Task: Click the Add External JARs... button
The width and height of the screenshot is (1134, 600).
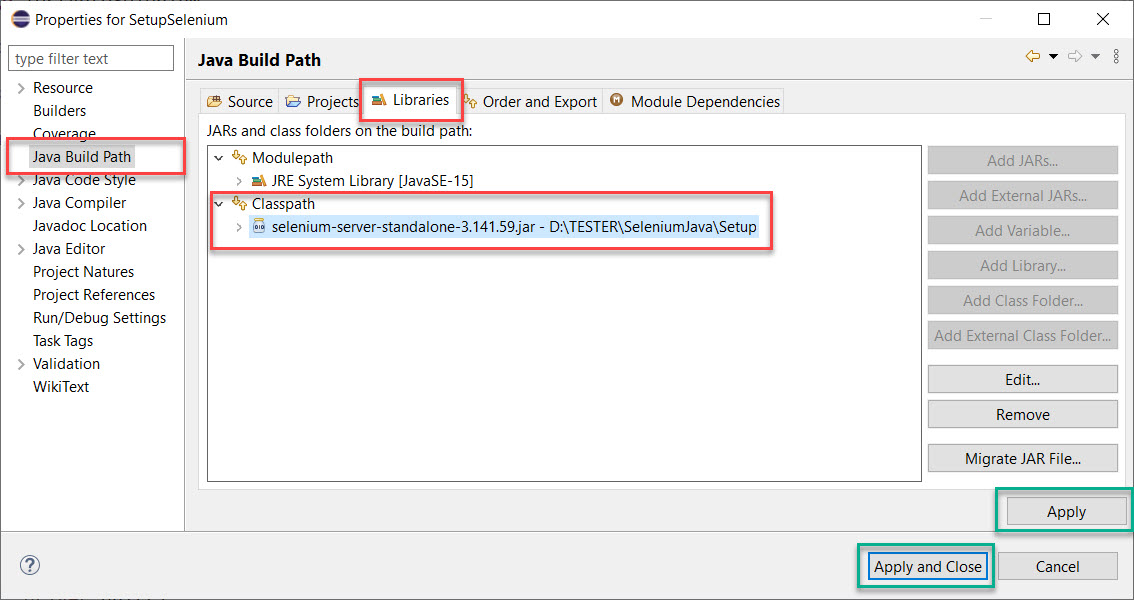Action: (1023, 195)
